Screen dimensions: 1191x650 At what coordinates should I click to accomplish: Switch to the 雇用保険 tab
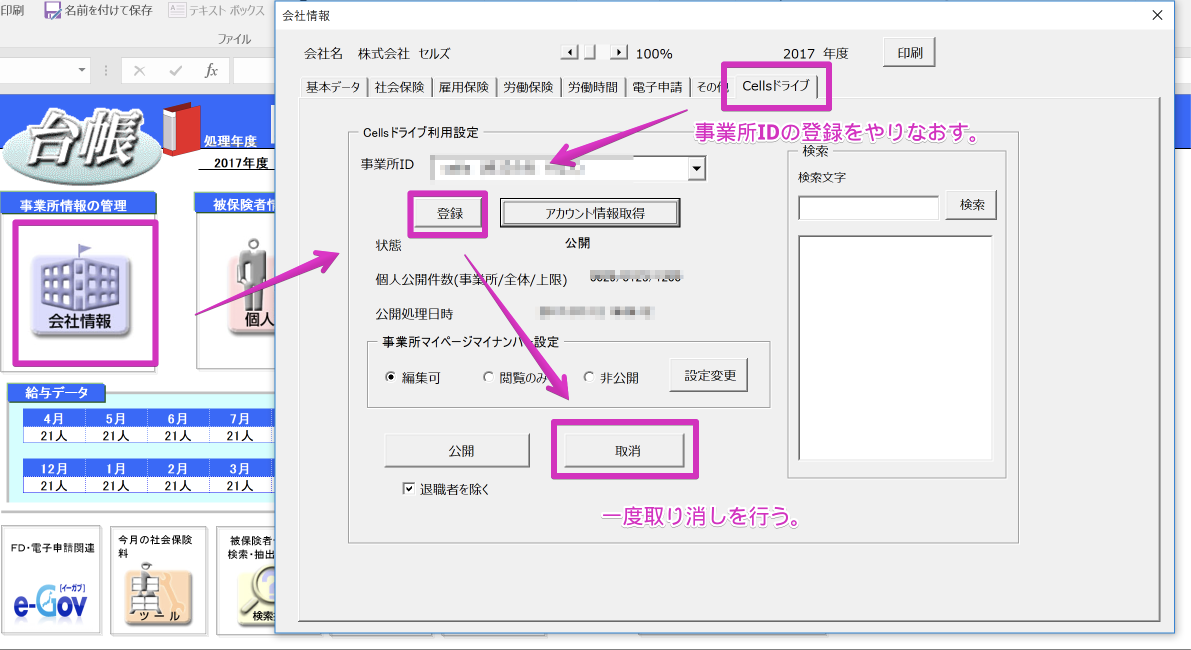click(x=463, y=87)
